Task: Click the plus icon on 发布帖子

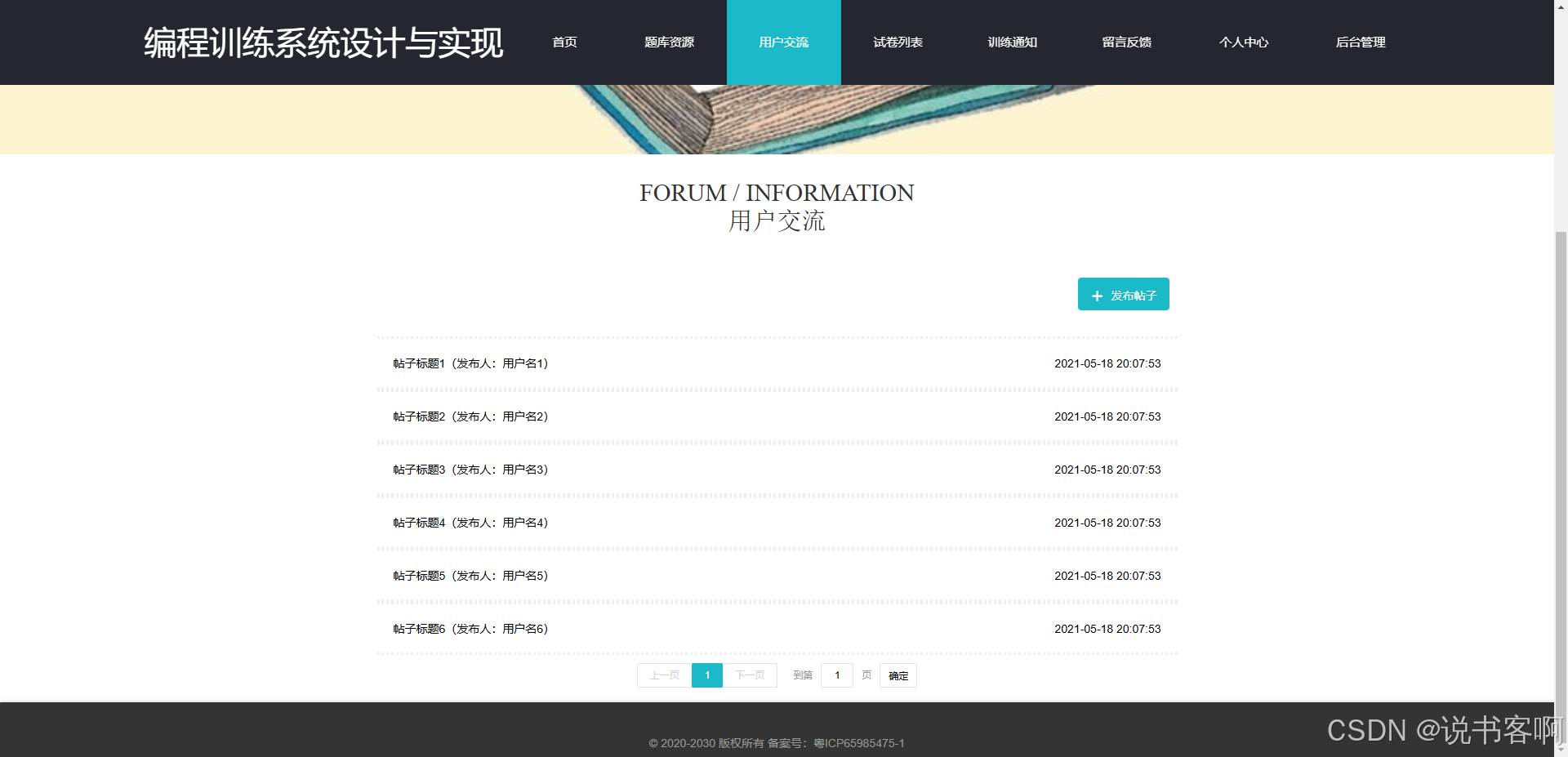Action: coord(1097,296)
